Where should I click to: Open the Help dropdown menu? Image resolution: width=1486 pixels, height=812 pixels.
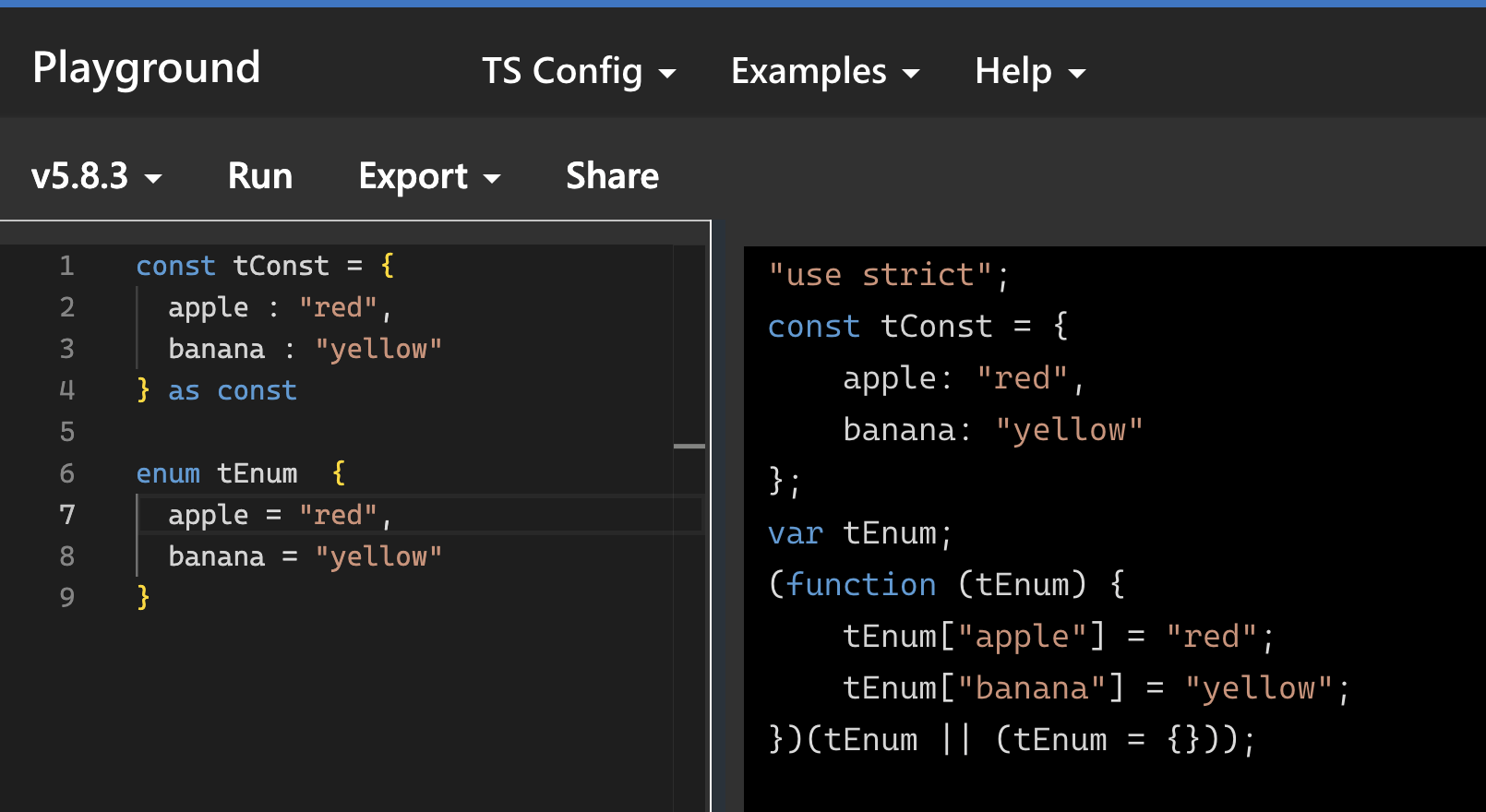coord(1030,71)
